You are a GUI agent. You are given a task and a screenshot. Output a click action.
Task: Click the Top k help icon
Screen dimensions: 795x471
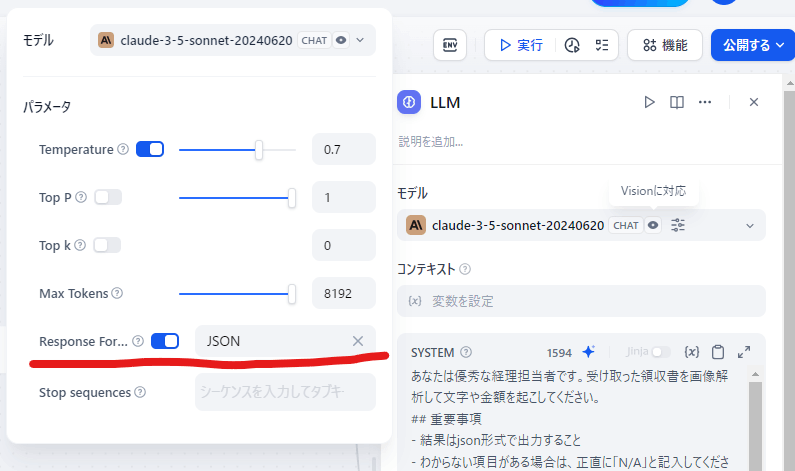(80, 245)
